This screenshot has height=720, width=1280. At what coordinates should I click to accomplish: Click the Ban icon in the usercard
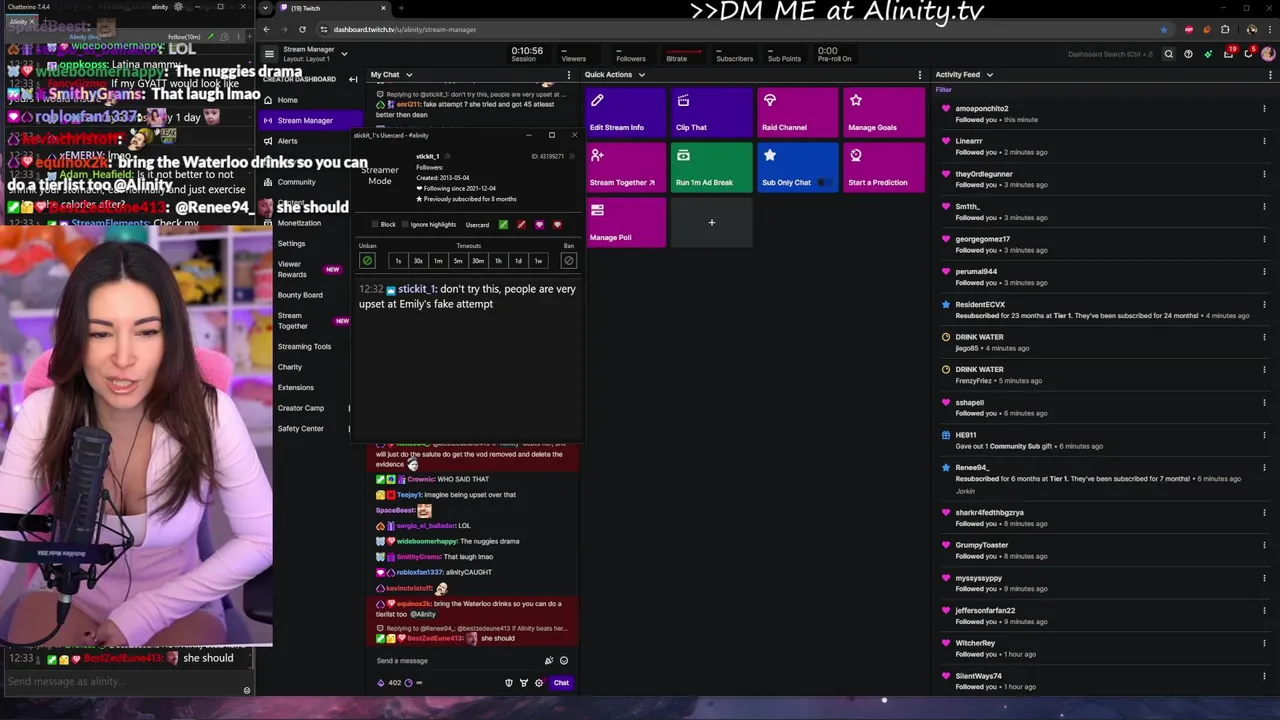(568, 261)
